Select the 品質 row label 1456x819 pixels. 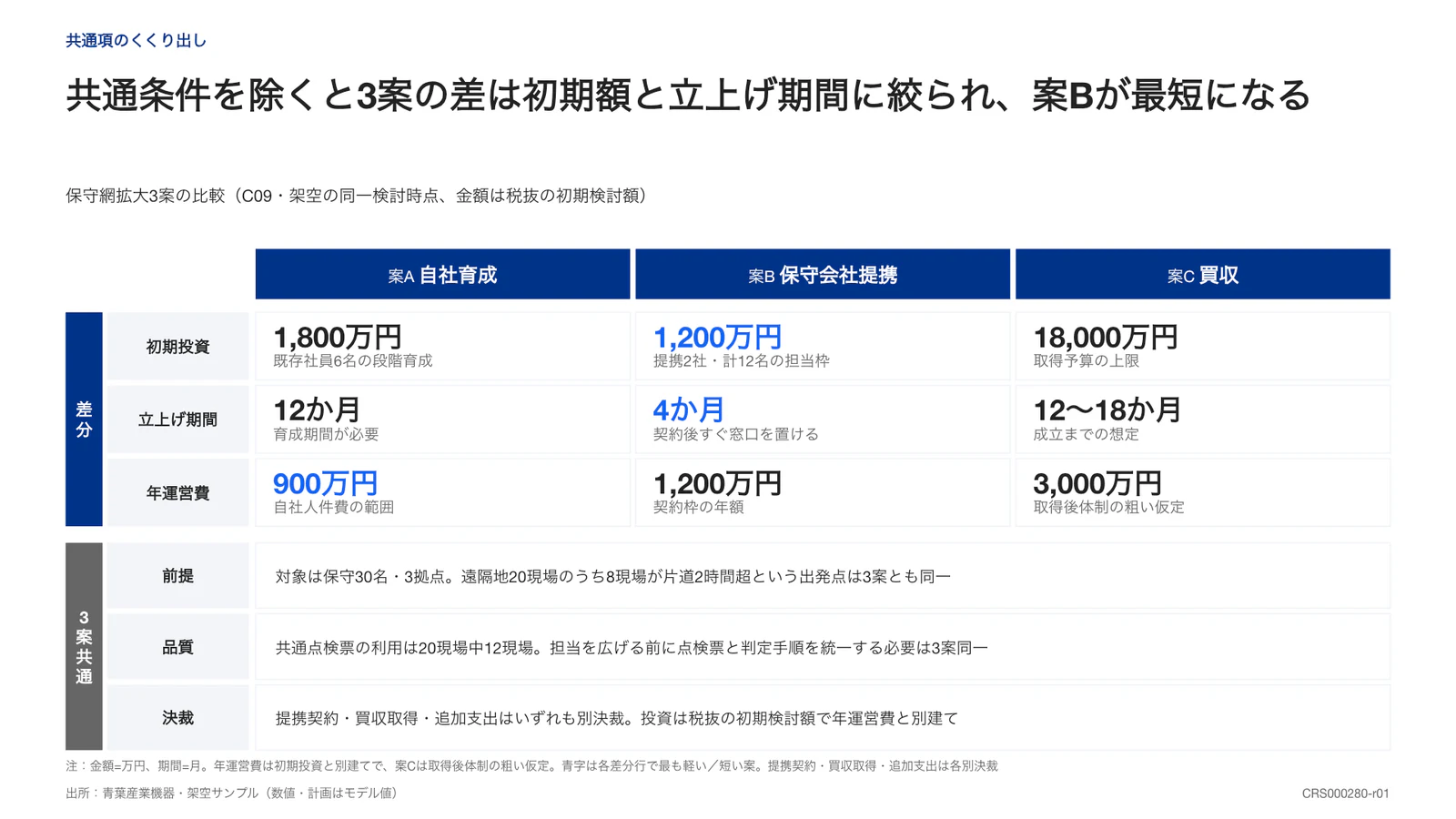pos(177,647)
